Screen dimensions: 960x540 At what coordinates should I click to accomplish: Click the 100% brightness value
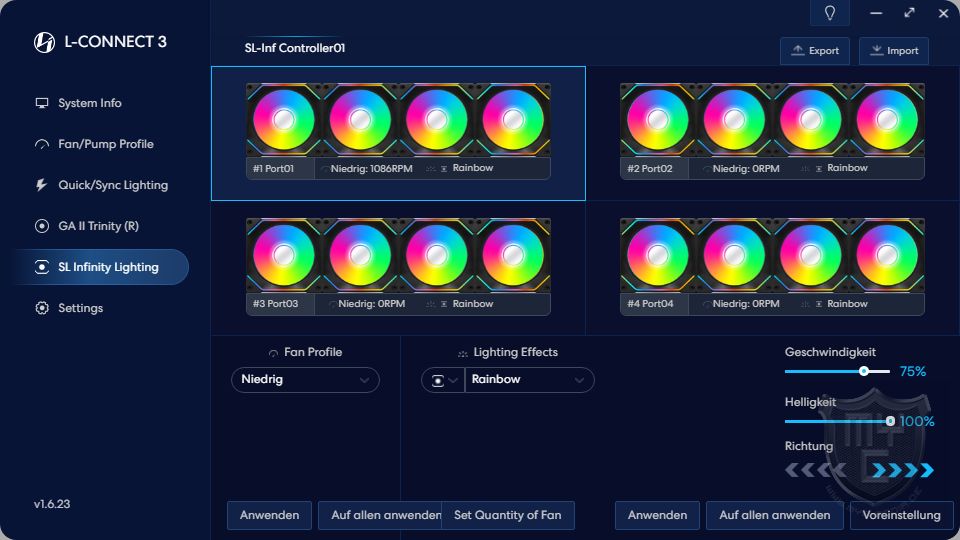[917, 421]
